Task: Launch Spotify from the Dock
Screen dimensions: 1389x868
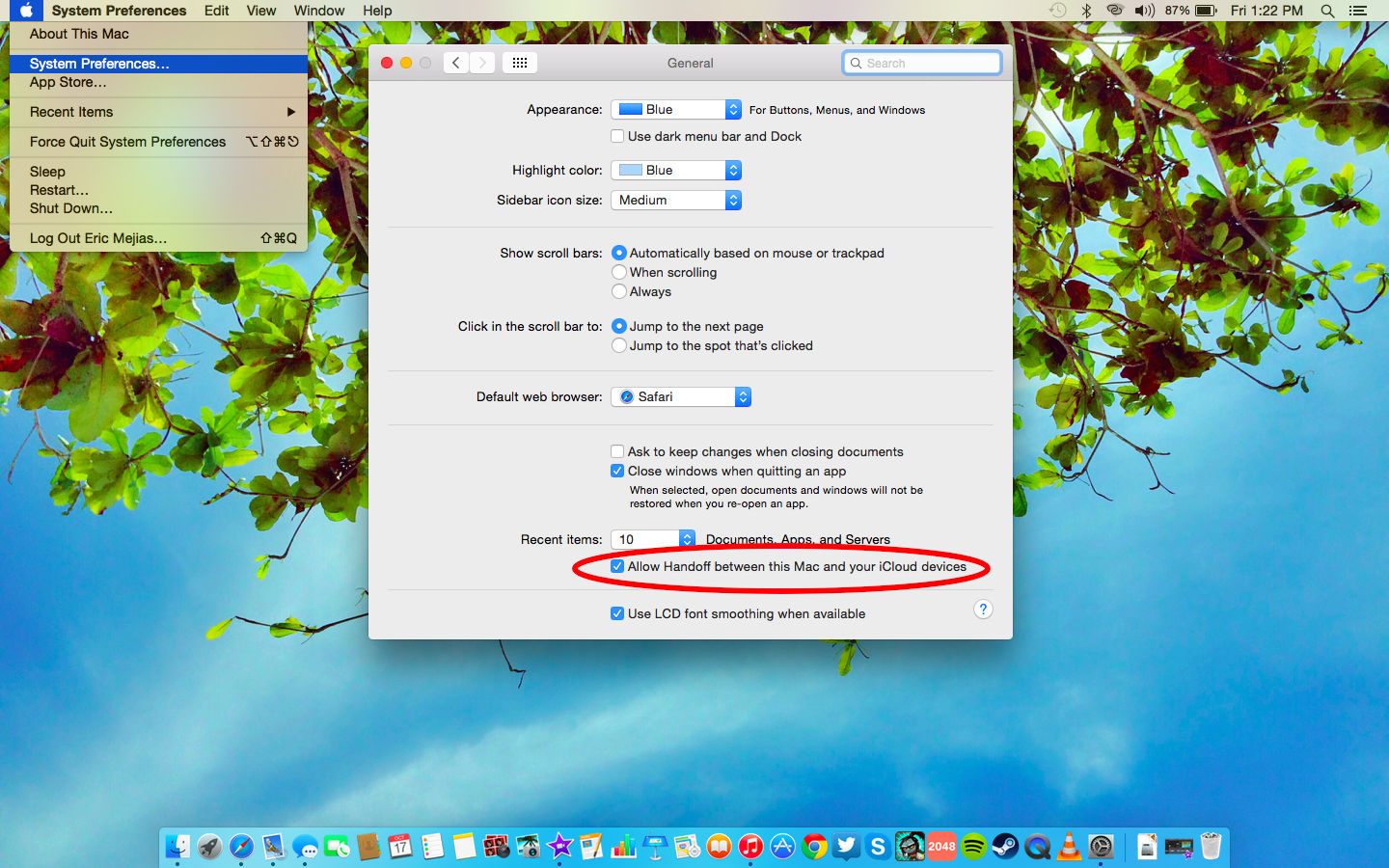Action: coord(973,846)
